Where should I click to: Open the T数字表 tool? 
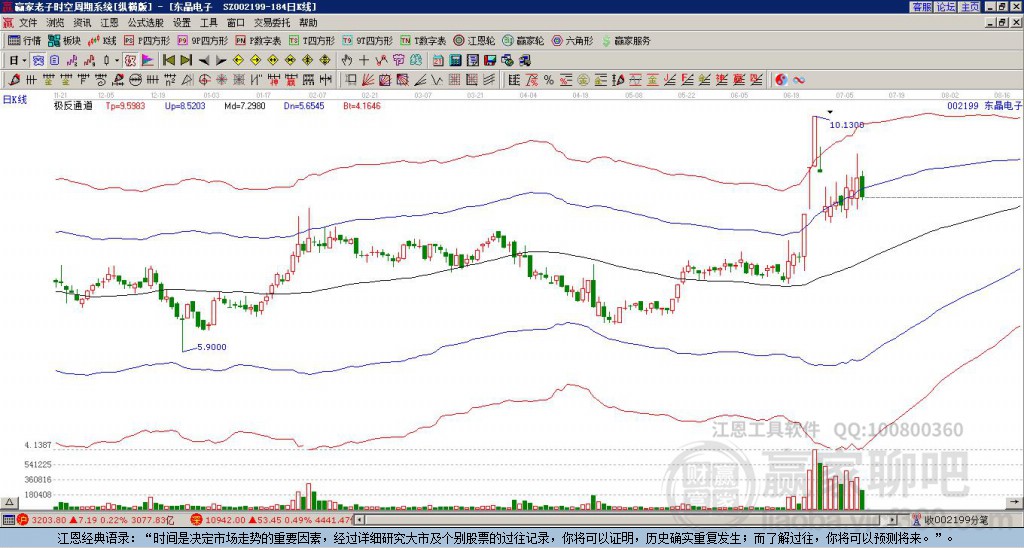click(x=423, y=40)
